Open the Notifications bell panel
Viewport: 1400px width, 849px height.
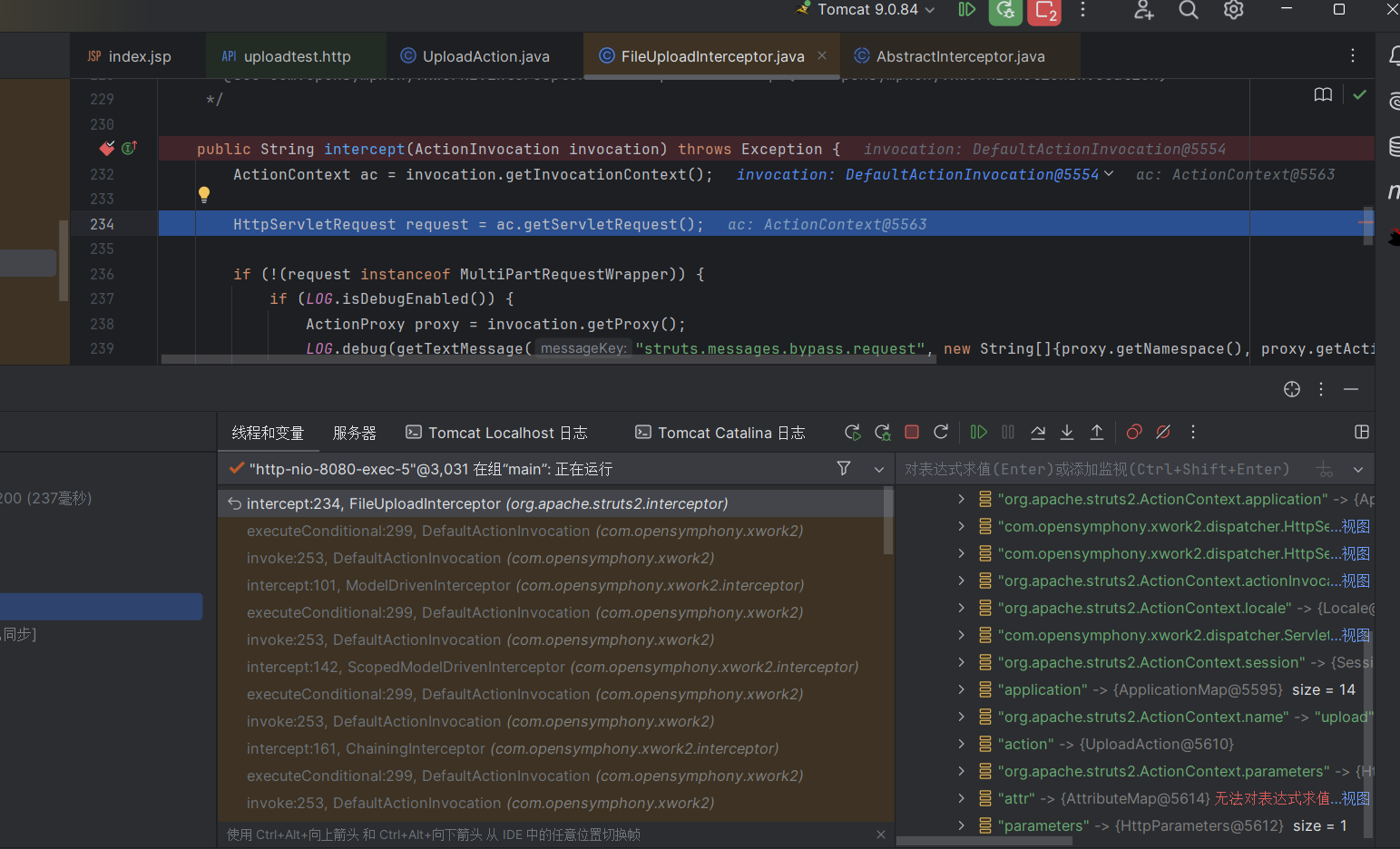pos(1394,56)
